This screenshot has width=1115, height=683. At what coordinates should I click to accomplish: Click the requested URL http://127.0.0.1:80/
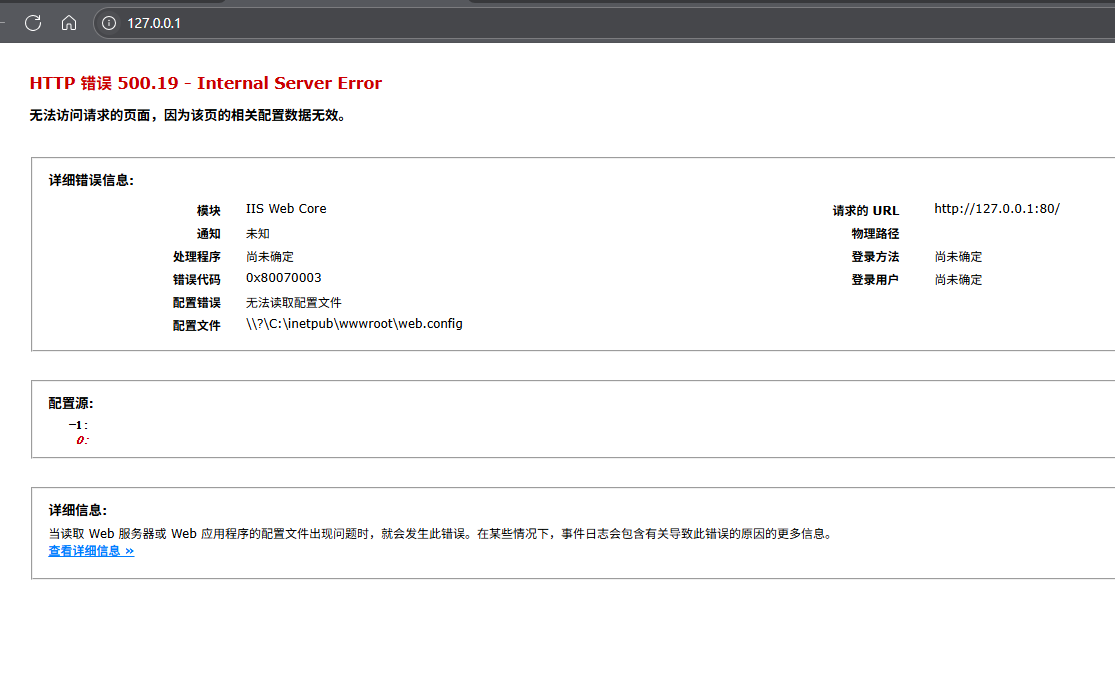pos(996,209)
